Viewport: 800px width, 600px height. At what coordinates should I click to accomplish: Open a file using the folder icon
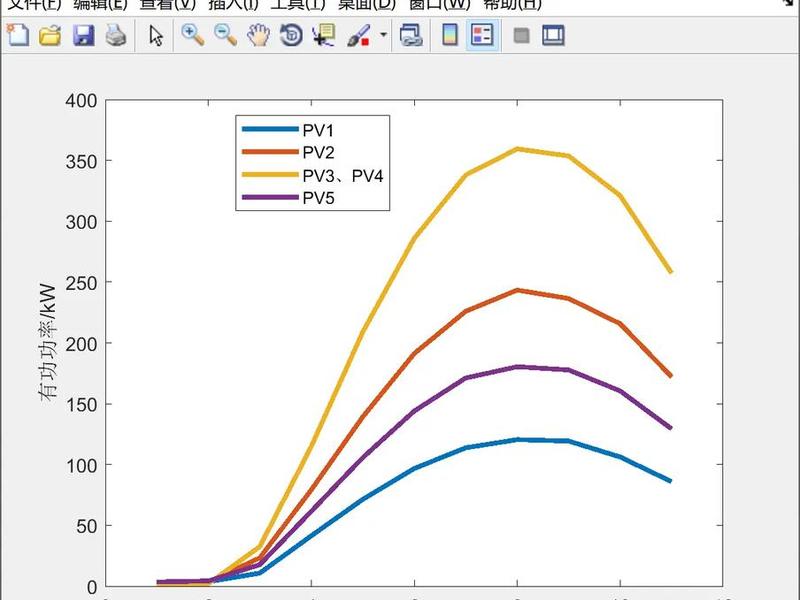coord(50,35)
